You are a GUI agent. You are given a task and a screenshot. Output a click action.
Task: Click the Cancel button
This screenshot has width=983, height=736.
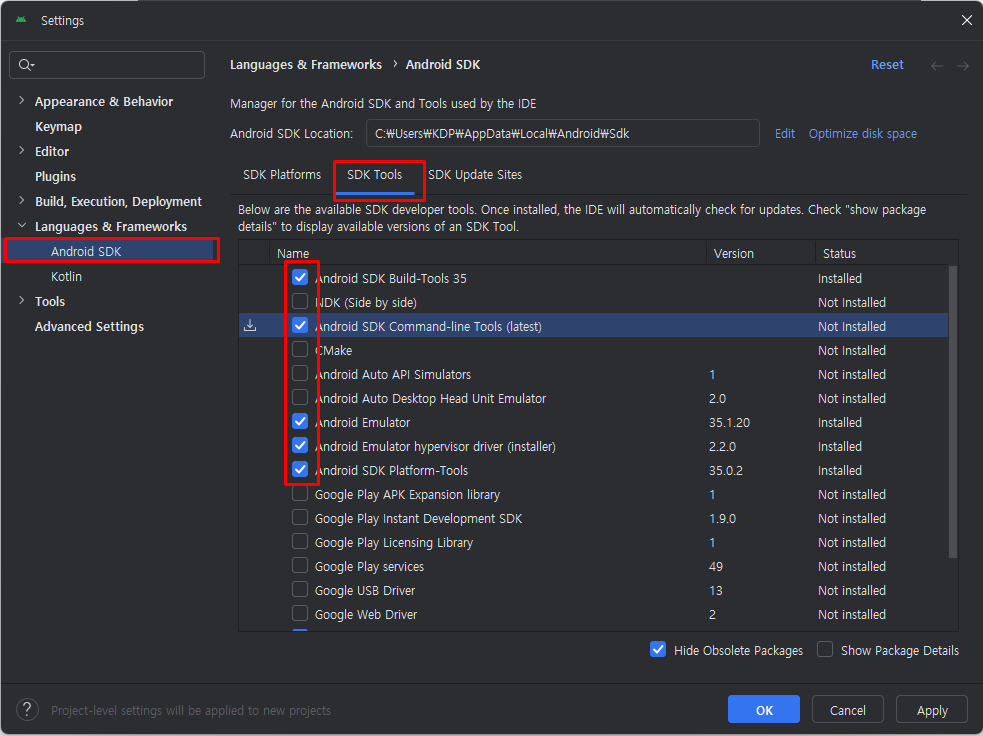(848, 710)
